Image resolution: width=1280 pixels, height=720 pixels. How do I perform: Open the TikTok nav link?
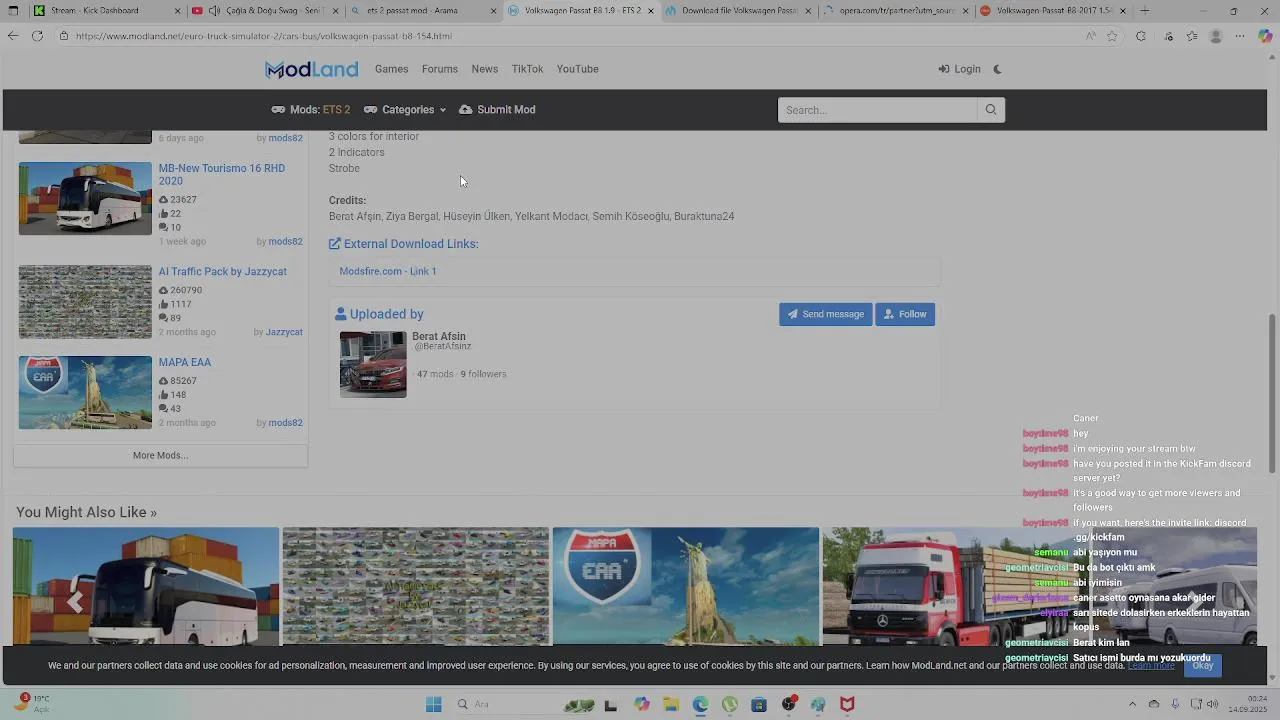[x=527, y=69]
